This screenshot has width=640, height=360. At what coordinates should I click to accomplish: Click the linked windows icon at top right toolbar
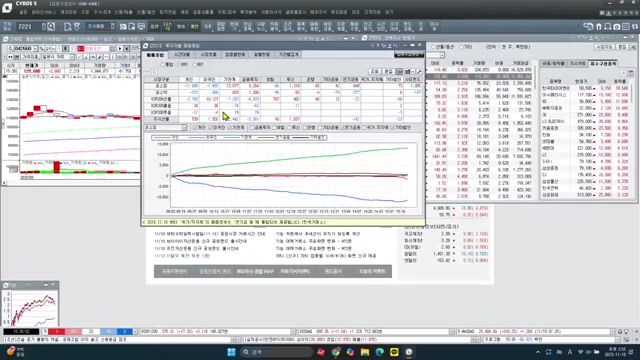(x=589, y=27)
